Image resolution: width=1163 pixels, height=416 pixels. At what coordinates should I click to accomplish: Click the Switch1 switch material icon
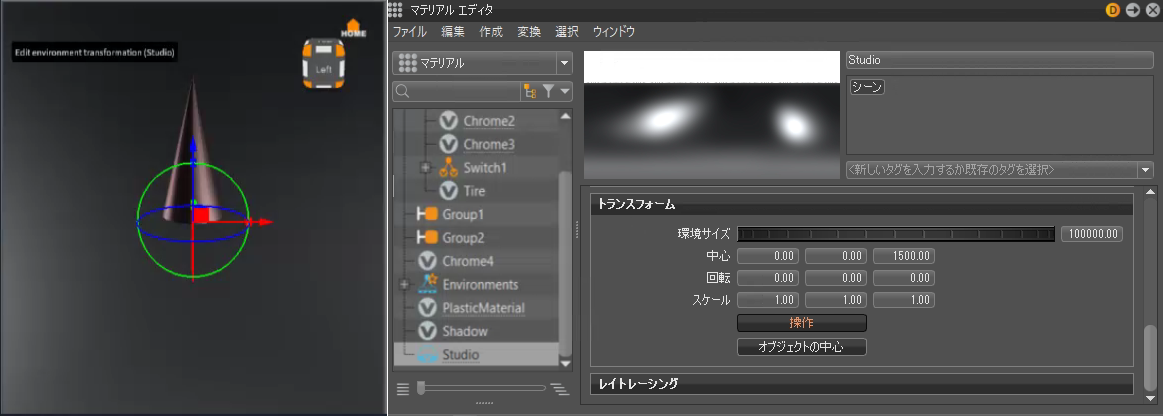tap(448, 168)
